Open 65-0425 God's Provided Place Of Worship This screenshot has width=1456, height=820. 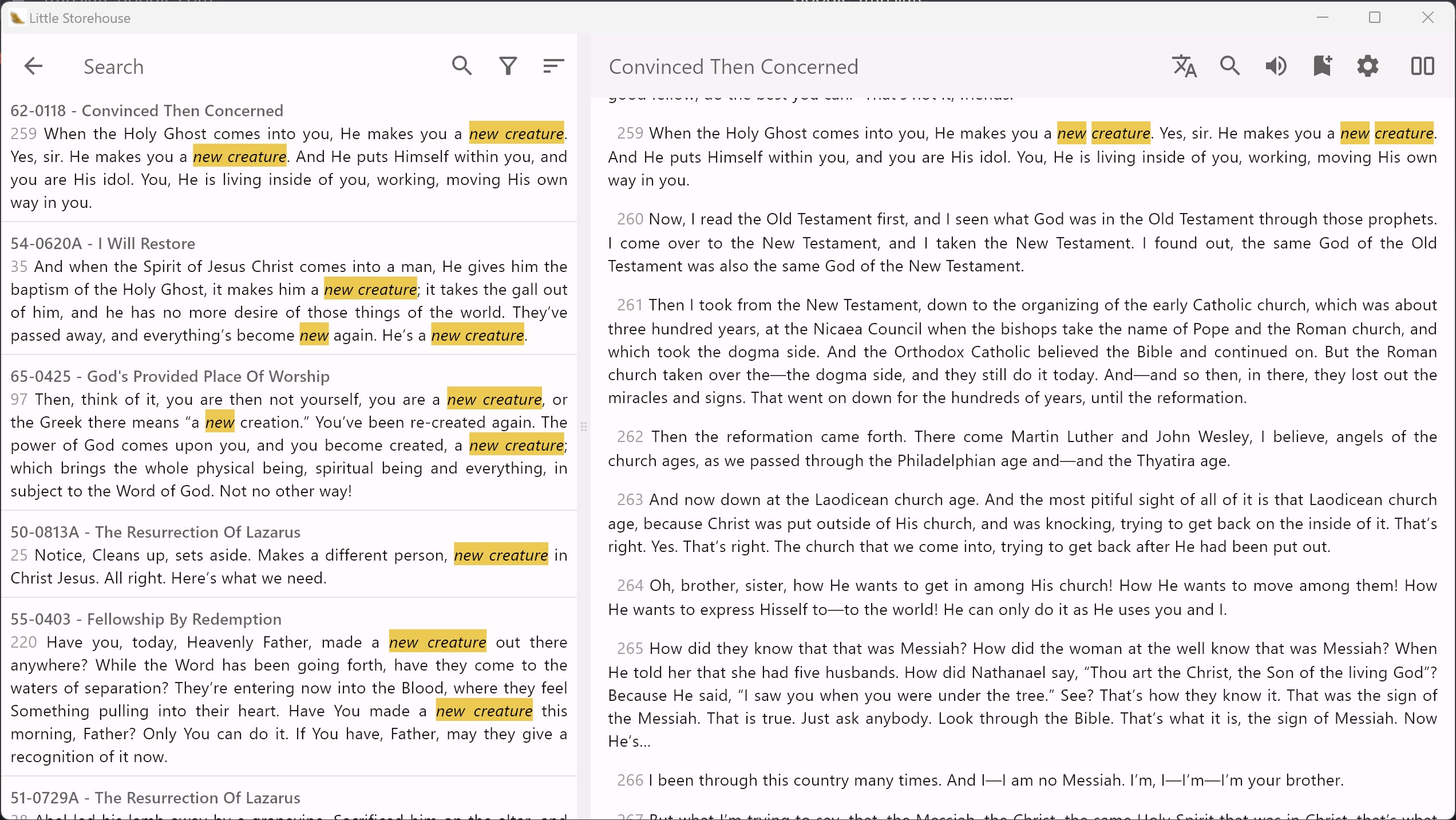pyautogui.click(x=170, y=376)
